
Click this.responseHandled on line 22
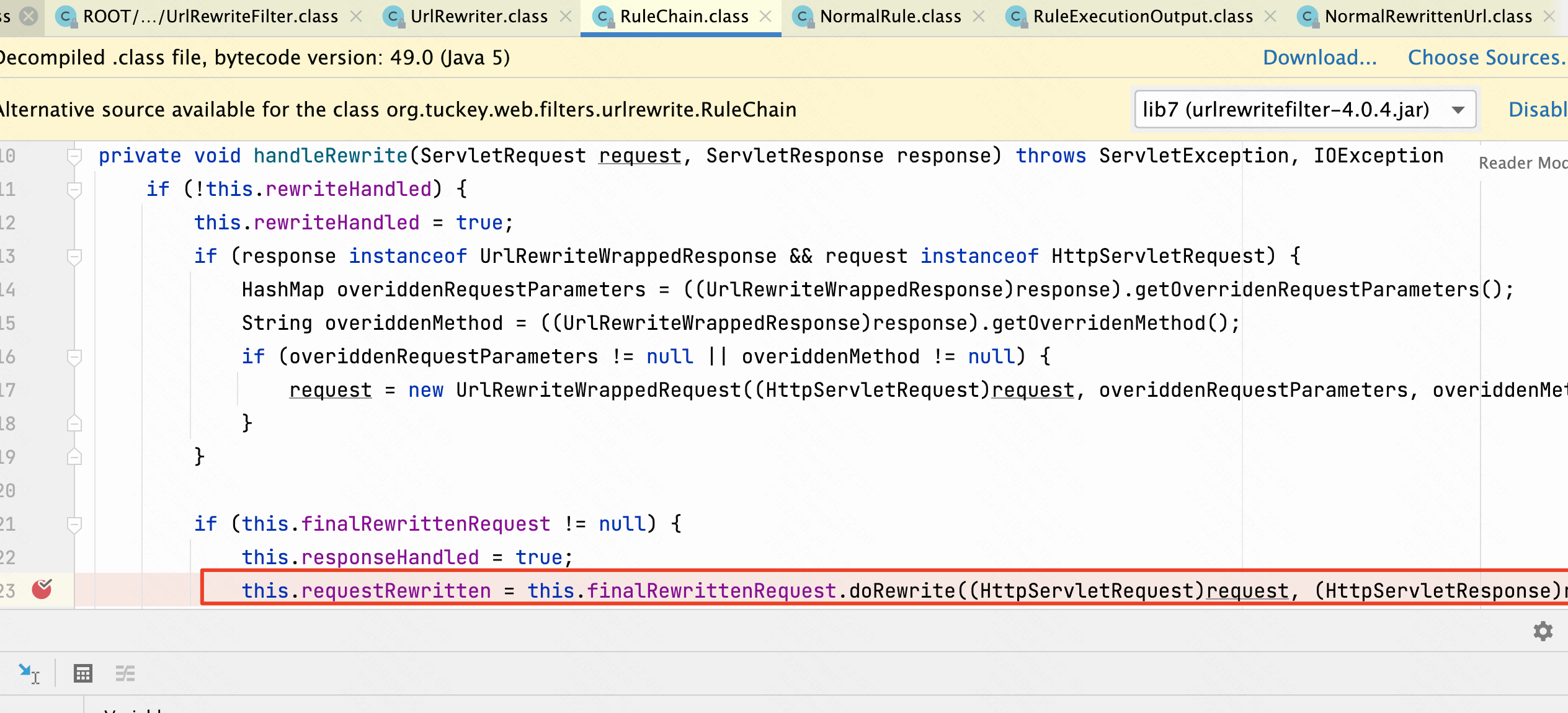[360, 557]
